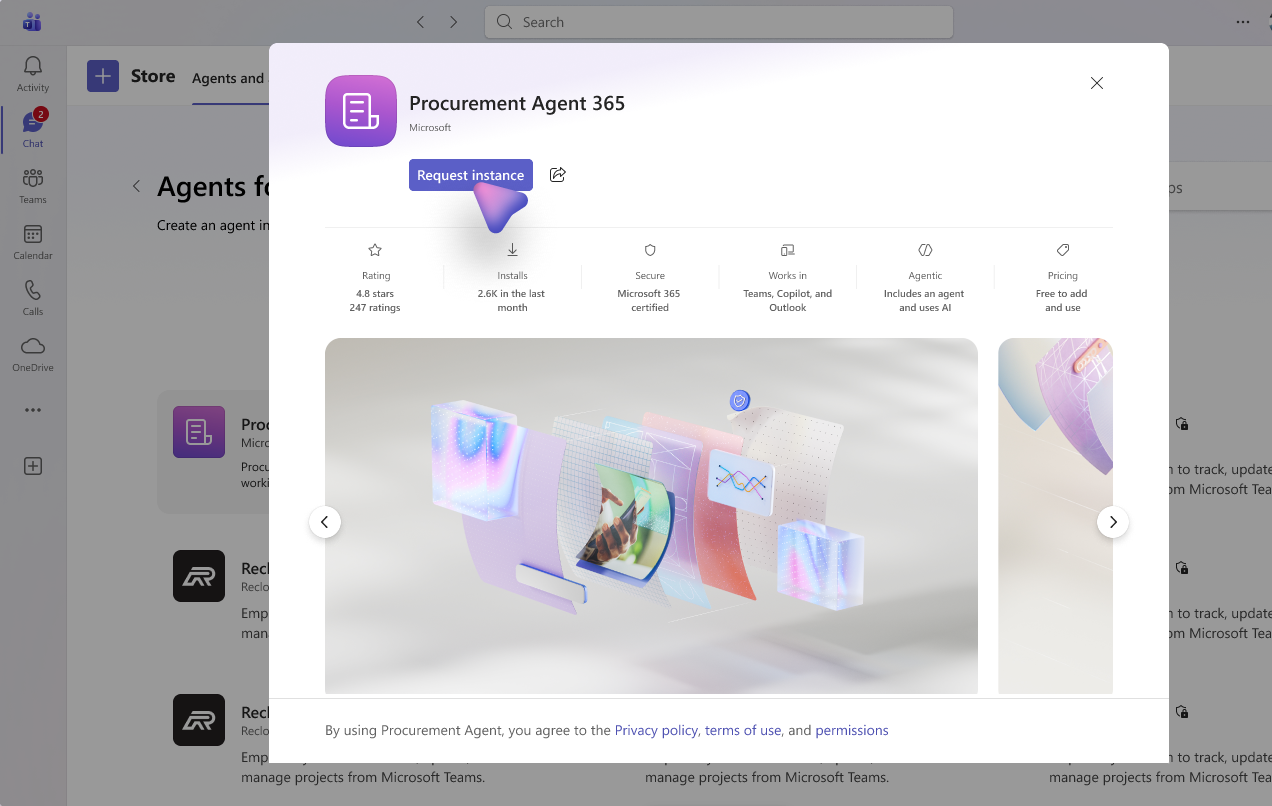The width and height of the screenshot is (1272, 806).
Task: Open settings and more ellipsis at top right
Action: click(1243, 22)
